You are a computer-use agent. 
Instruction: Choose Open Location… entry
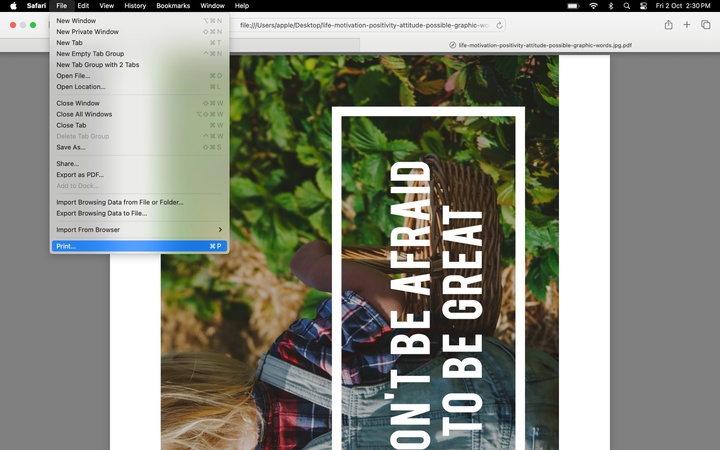coord(139,87)
